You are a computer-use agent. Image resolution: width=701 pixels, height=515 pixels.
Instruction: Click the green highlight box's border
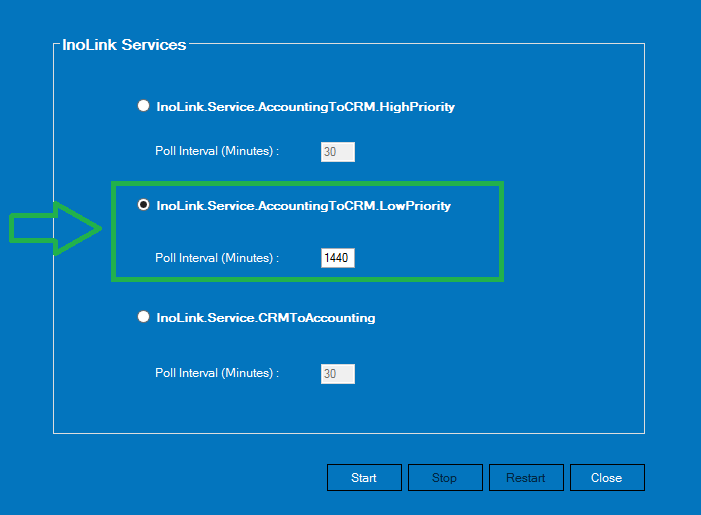(308, 183)
